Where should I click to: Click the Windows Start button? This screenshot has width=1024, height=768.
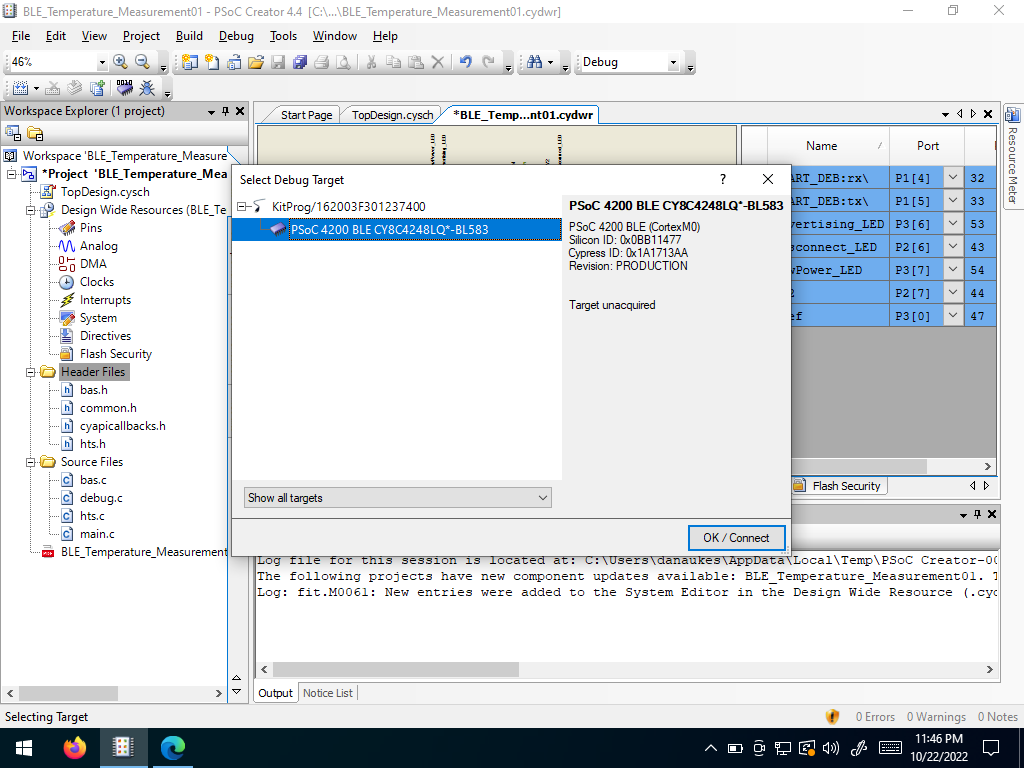(x=24, y=748)
